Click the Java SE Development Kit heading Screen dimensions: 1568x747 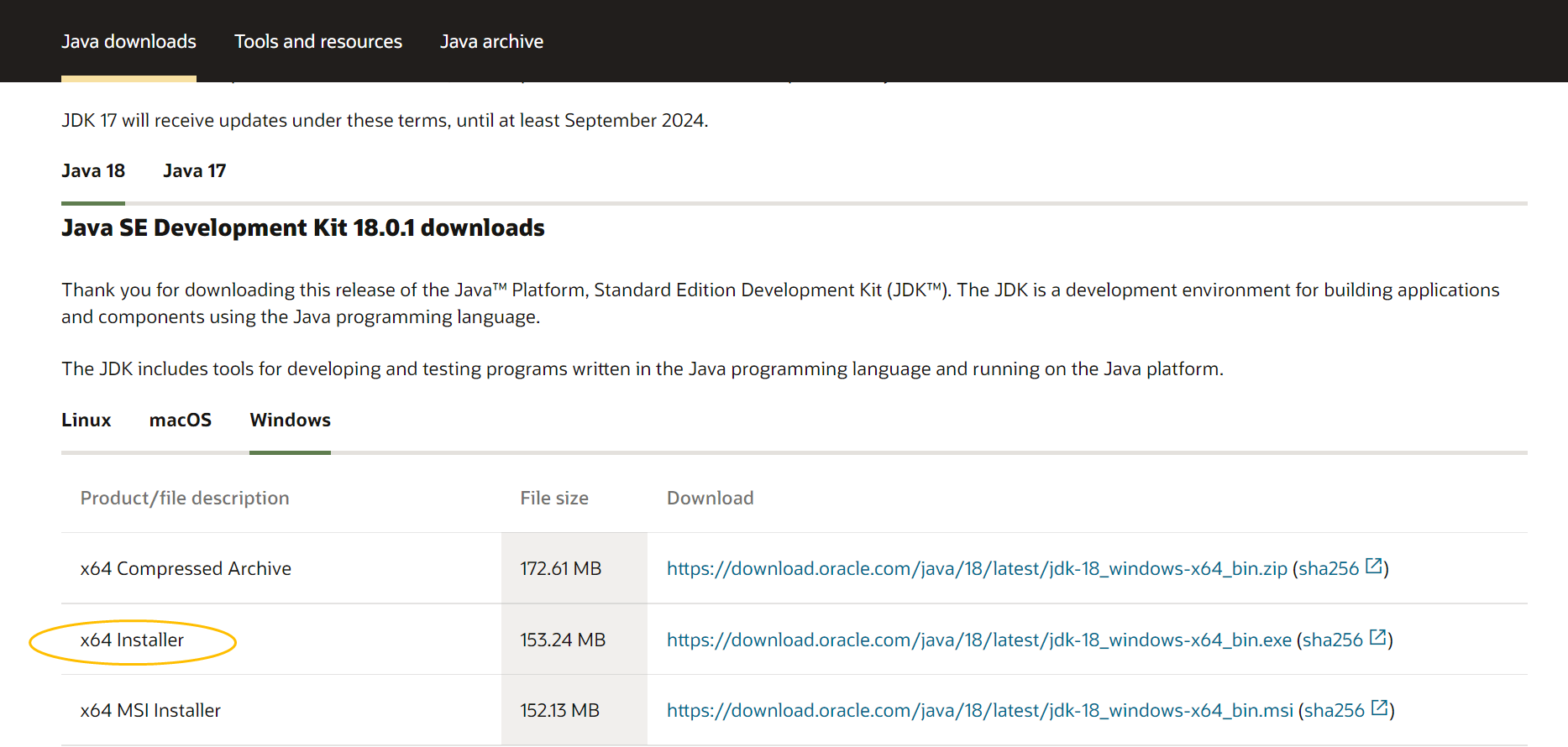[x=303, y=228]
